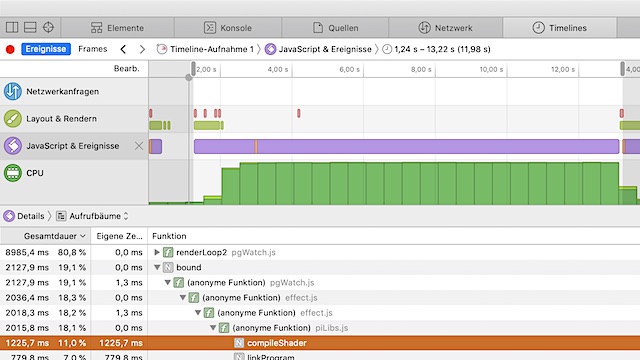Open the Aufrufbäume dropdown
The width and height of the screenshot is (640, 360).
(x=93, y=216)
